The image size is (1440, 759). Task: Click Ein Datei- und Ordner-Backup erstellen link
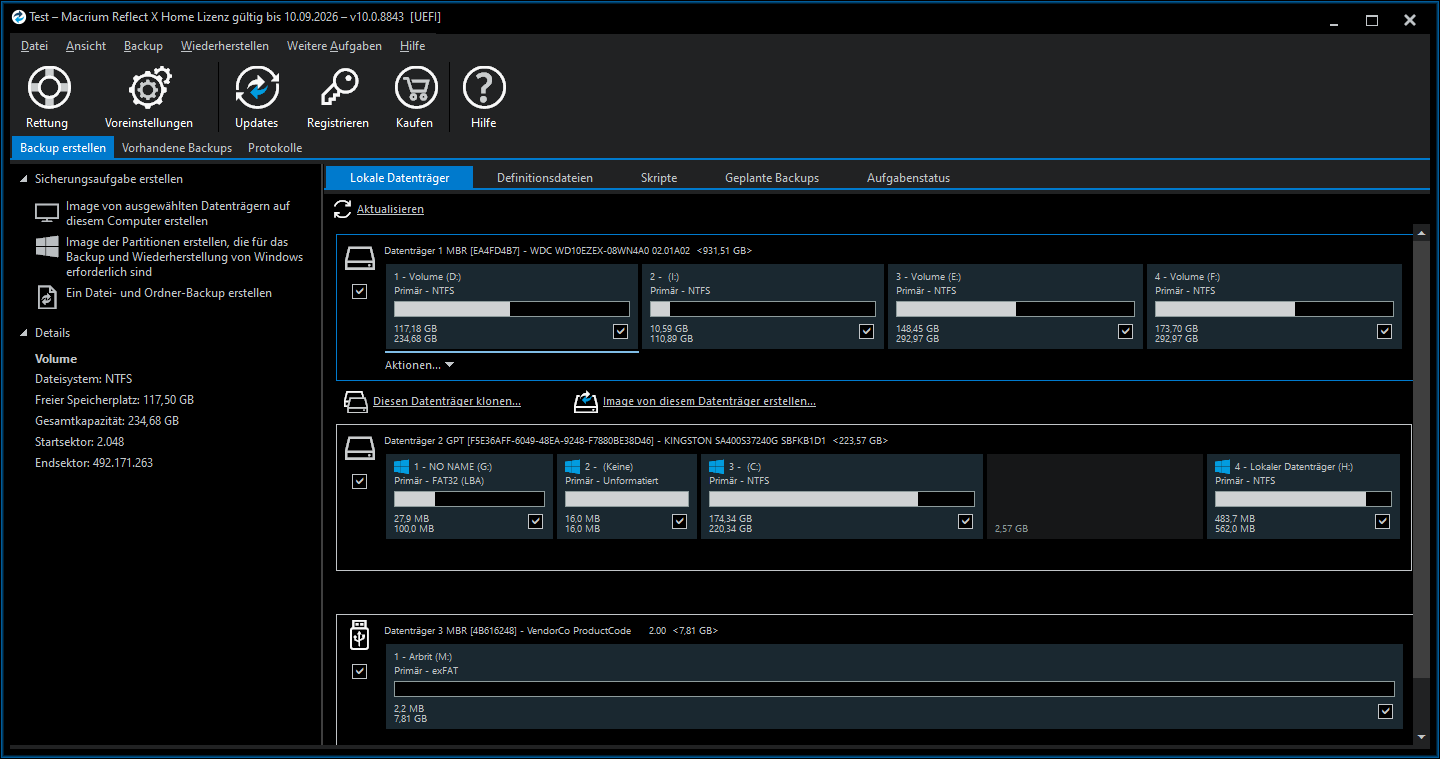click(169, 293)
